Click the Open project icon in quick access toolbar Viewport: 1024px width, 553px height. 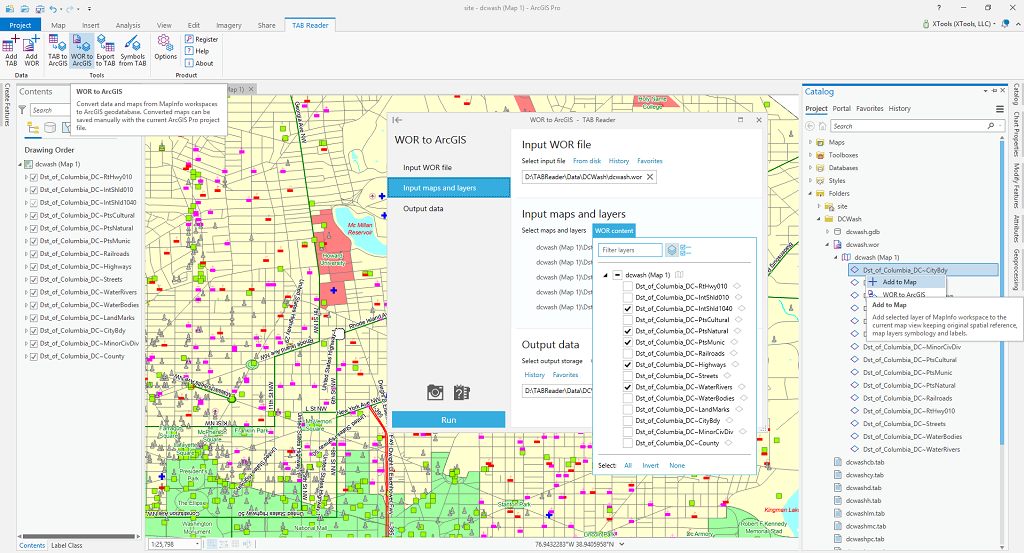(x=25, y=8)
